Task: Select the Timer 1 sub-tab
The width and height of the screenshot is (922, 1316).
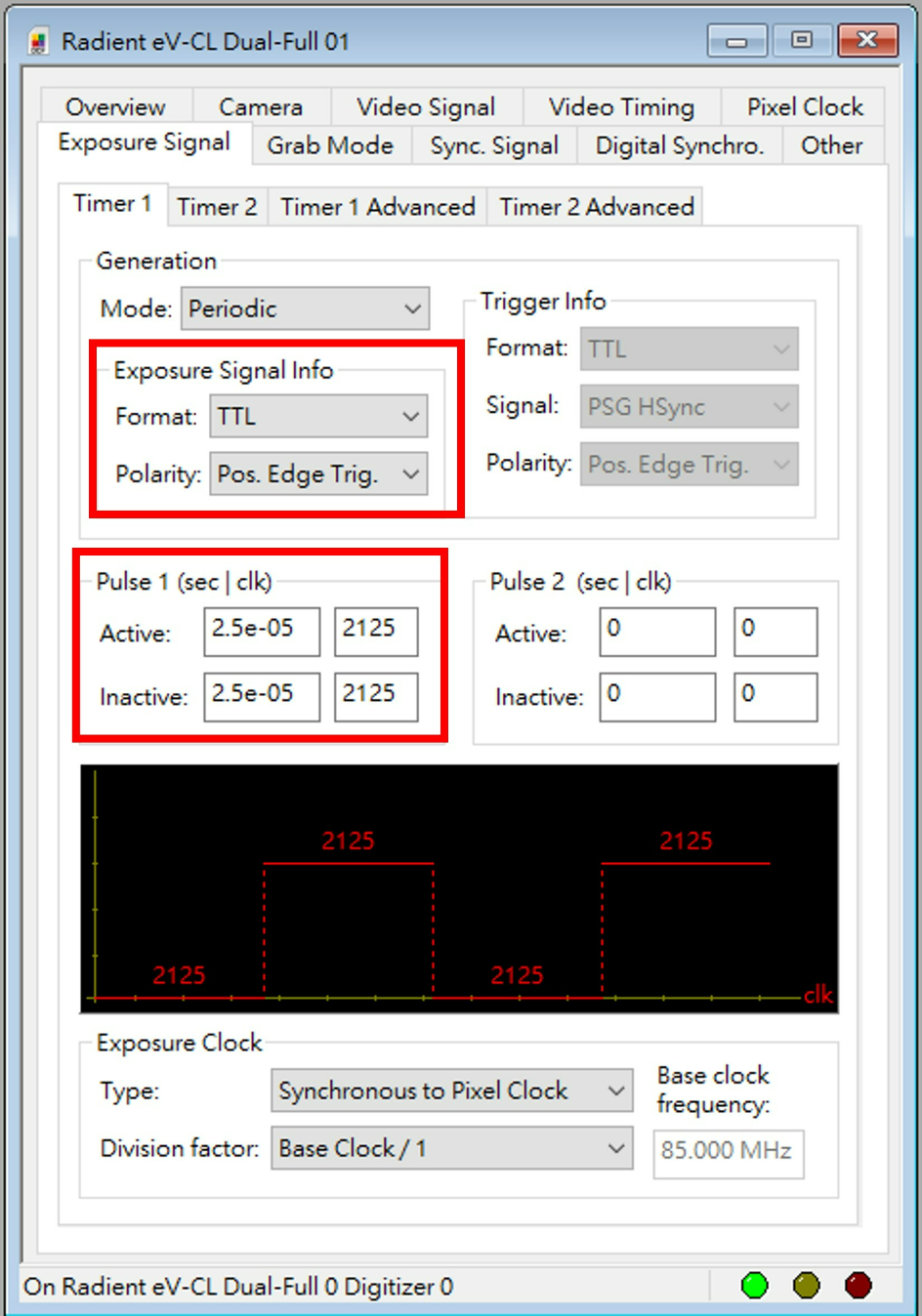Action: point(112,204)
